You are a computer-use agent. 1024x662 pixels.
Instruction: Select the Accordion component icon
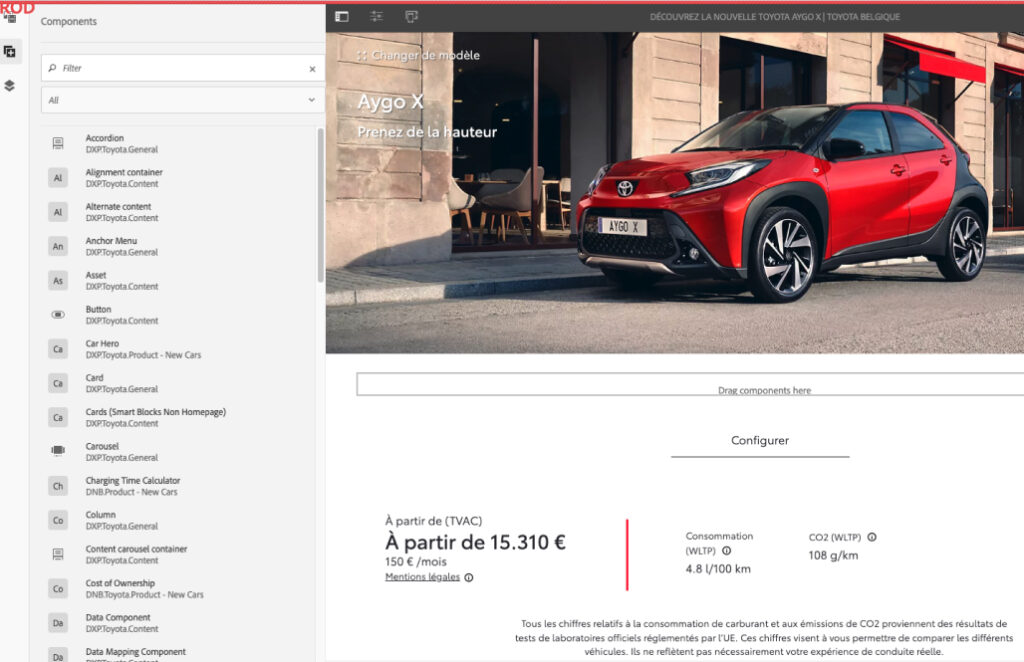(58, 144)
